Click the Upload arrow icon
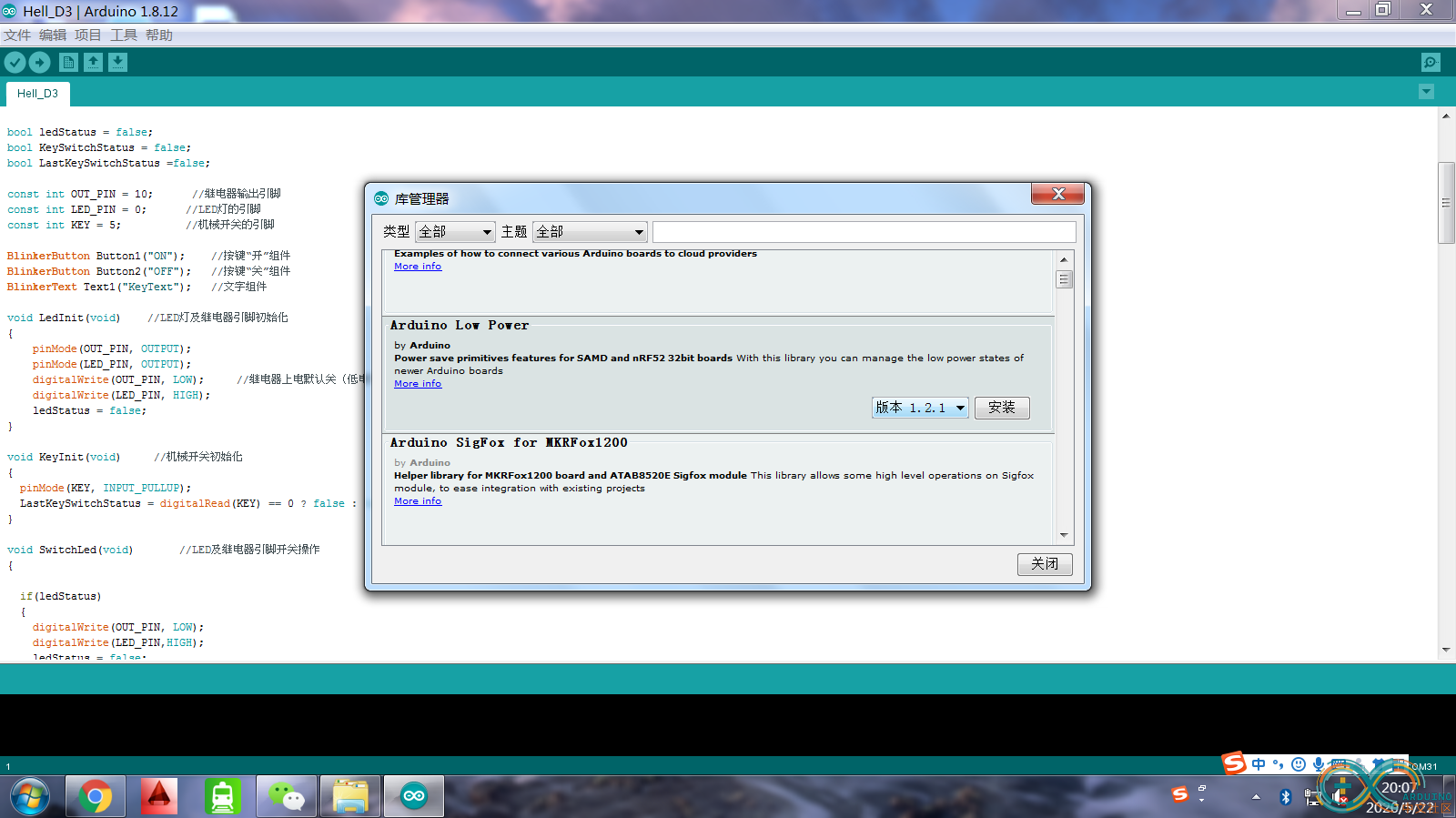The image size is (1456, 818). pos(39,62)
